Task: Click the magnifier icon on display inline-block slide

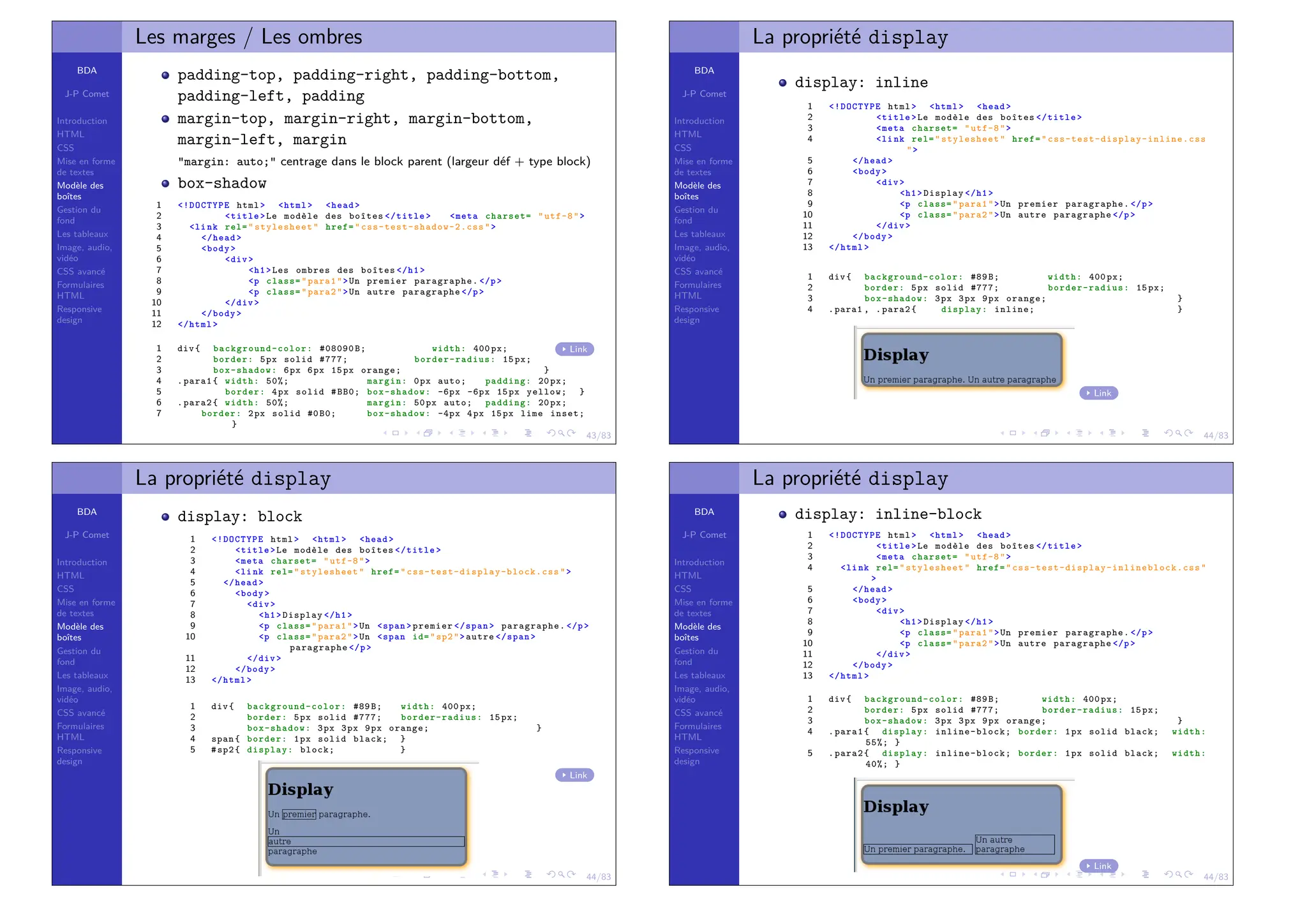Action: coord(1179,875)
